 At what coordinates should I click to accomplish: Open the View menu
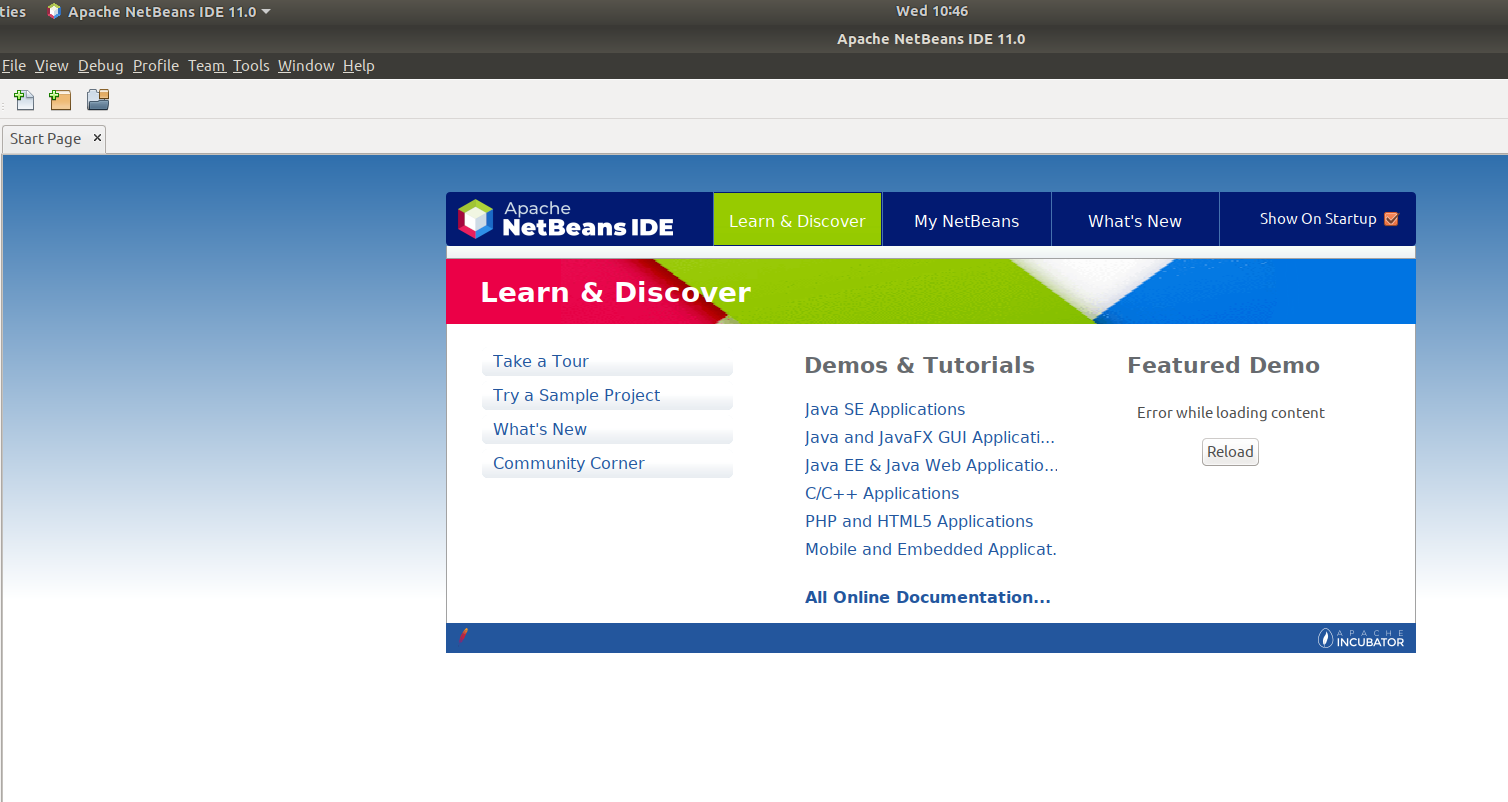coord(52,66)
